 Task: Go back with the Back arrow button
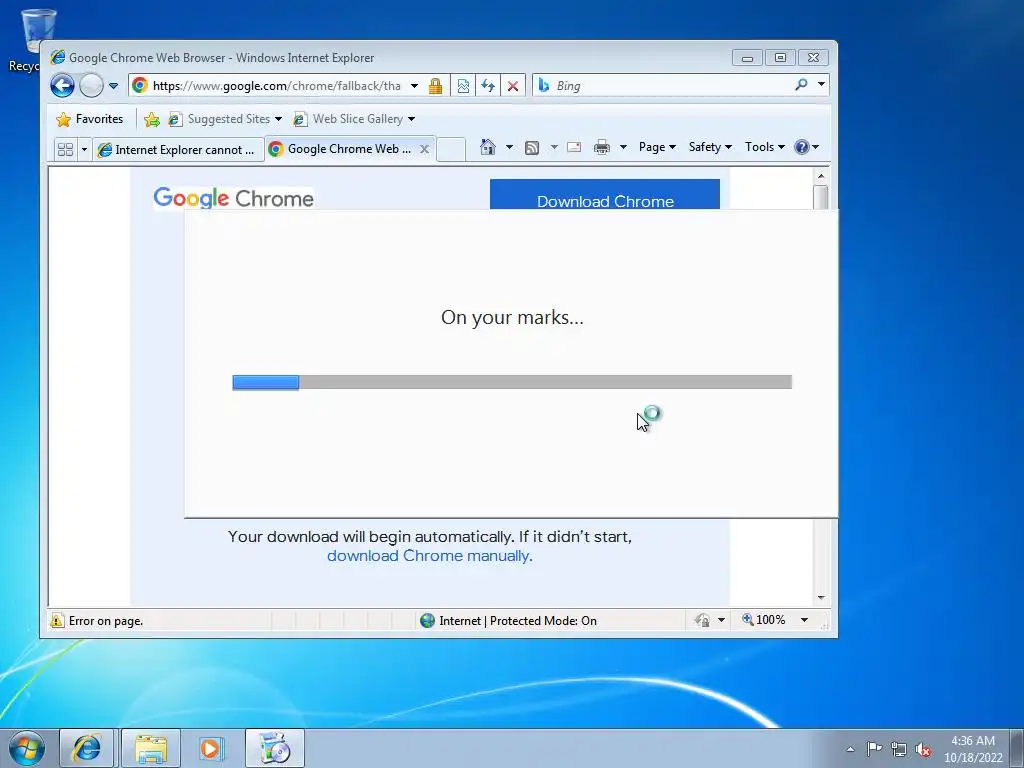coord(62,86)
